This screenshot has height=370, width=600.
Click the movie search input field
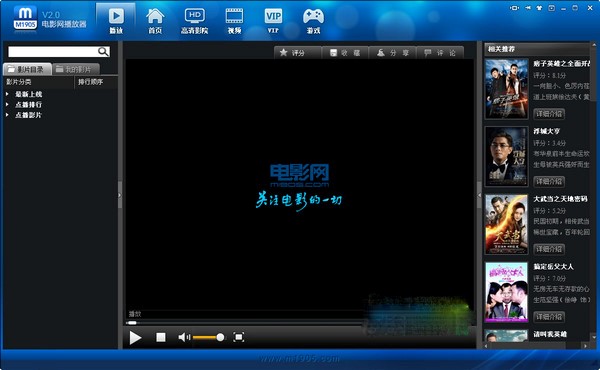[53, 52]
